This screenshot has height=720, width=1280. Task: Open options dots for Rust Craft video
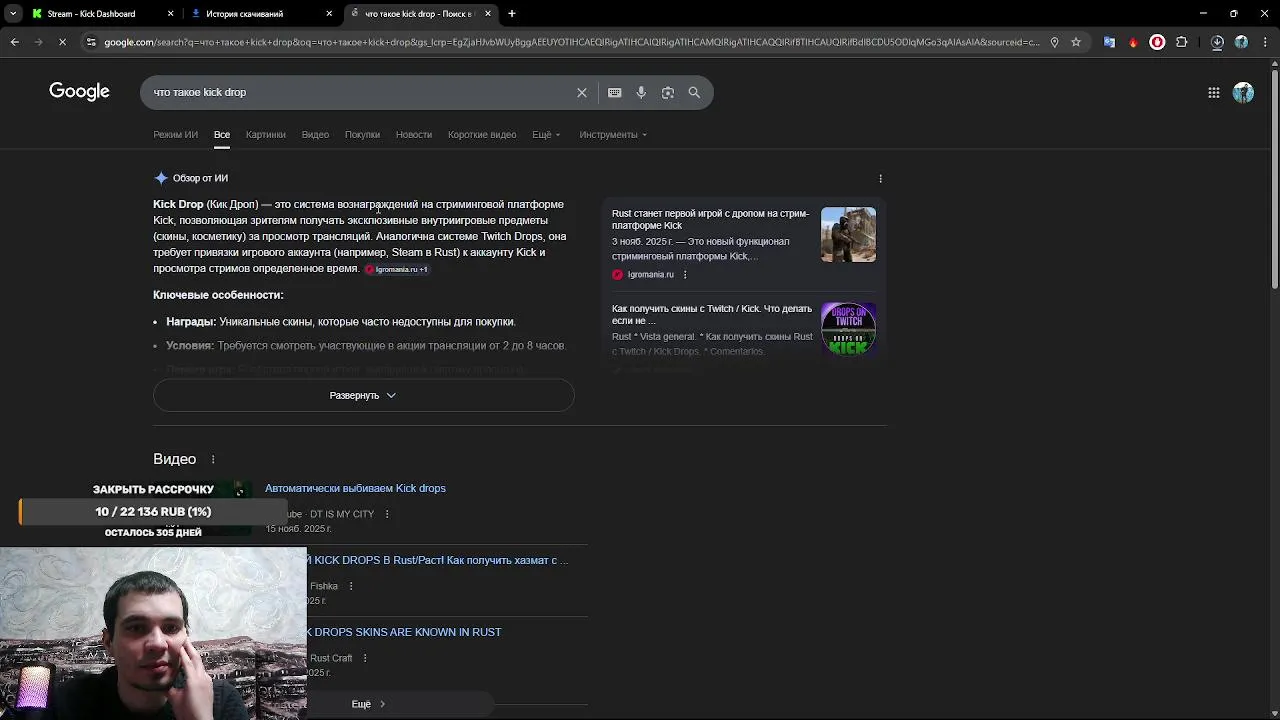(x=365, y=658)
